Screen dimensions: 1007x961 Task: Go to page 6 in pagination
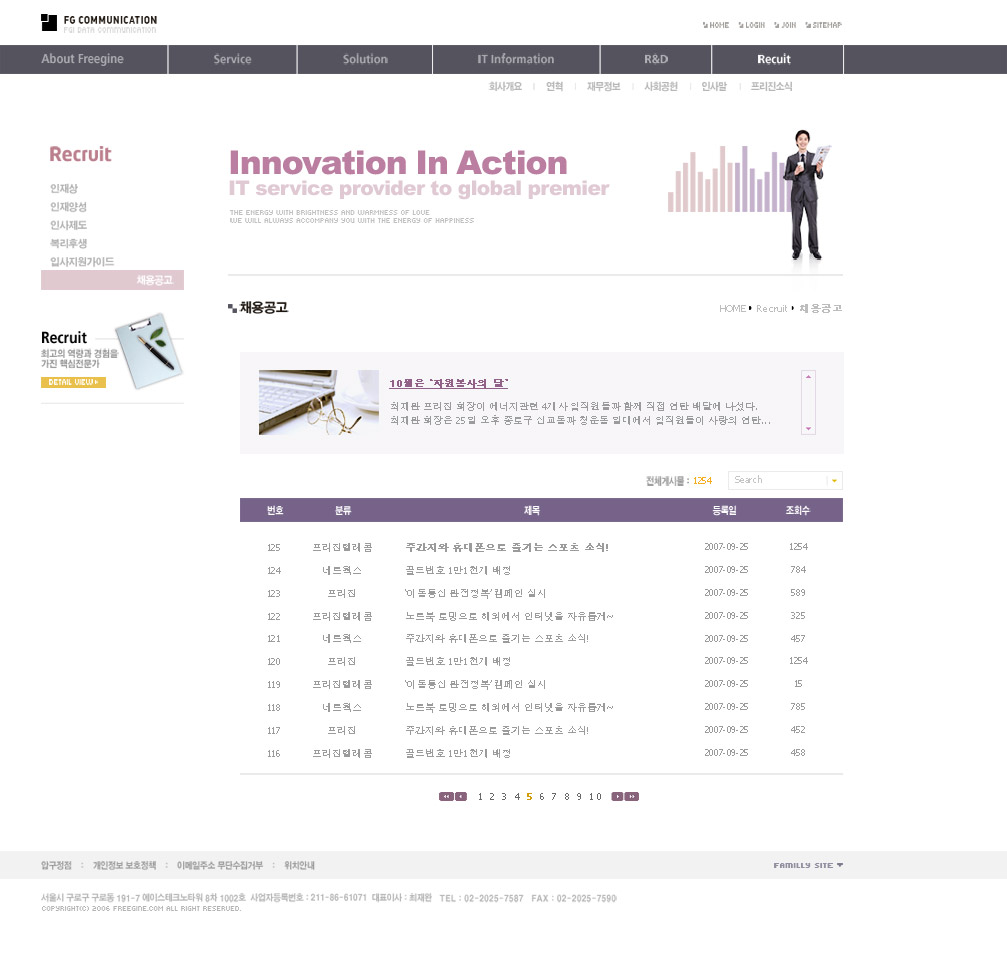541,797
